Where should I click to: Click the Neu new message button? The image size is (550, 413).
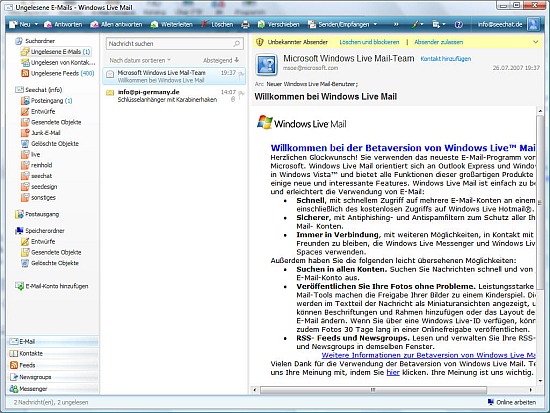pos(20,25)
